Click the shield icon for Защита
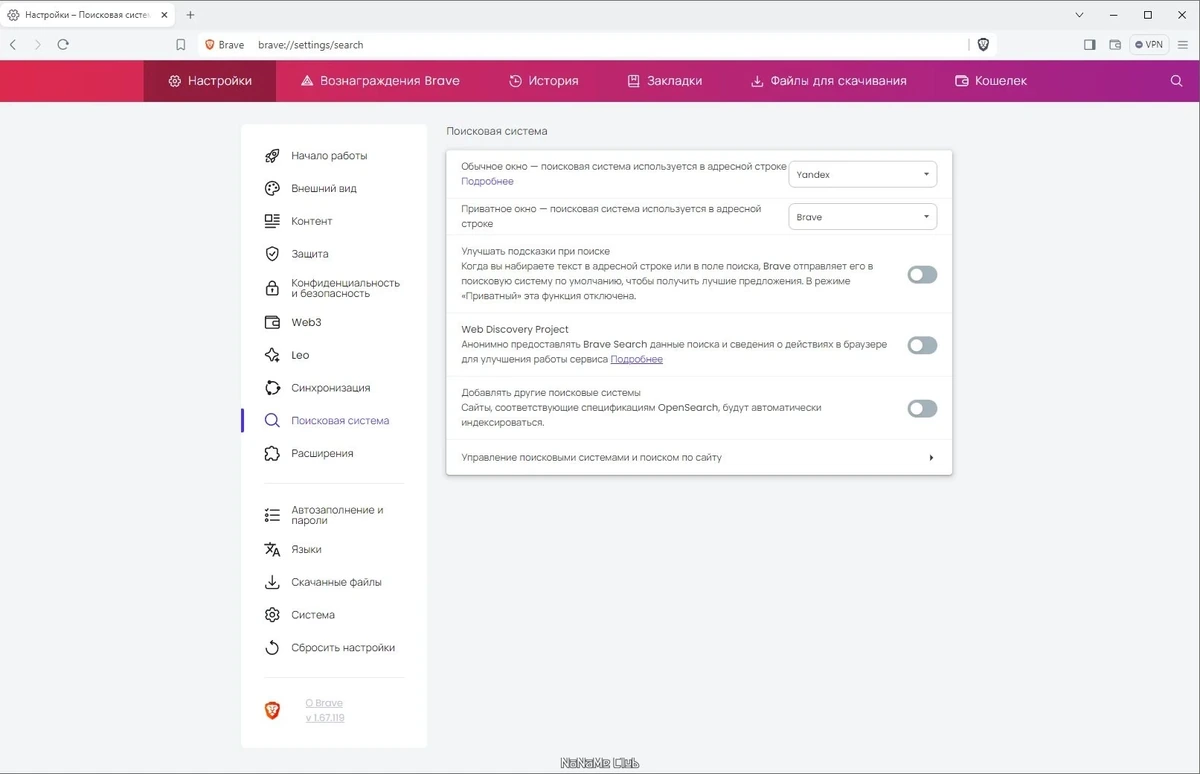Image resolution: width=1200 pixels, height=774 pixels. (x=272, y=254)
